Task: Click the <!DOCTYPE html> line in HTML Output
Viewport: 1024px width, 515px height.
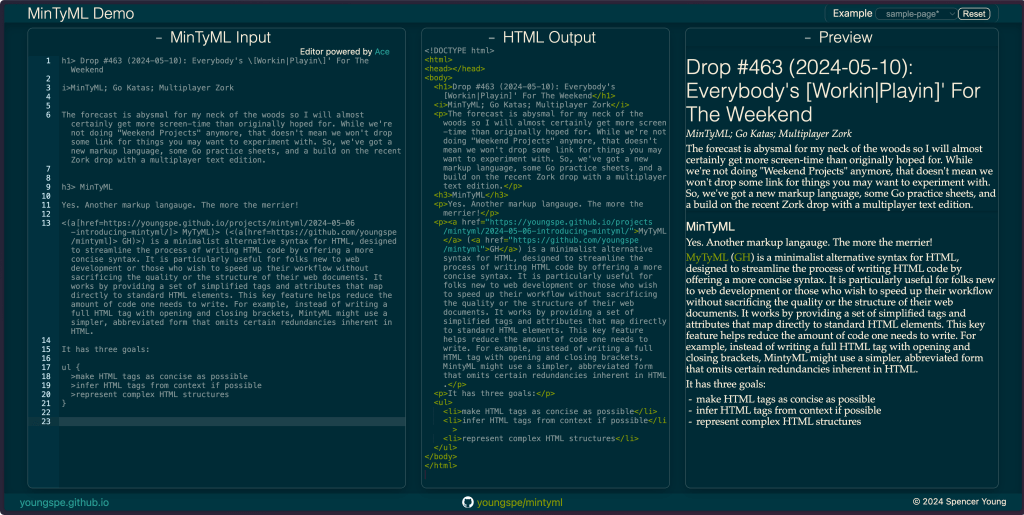Action: [x=459, y=50]
